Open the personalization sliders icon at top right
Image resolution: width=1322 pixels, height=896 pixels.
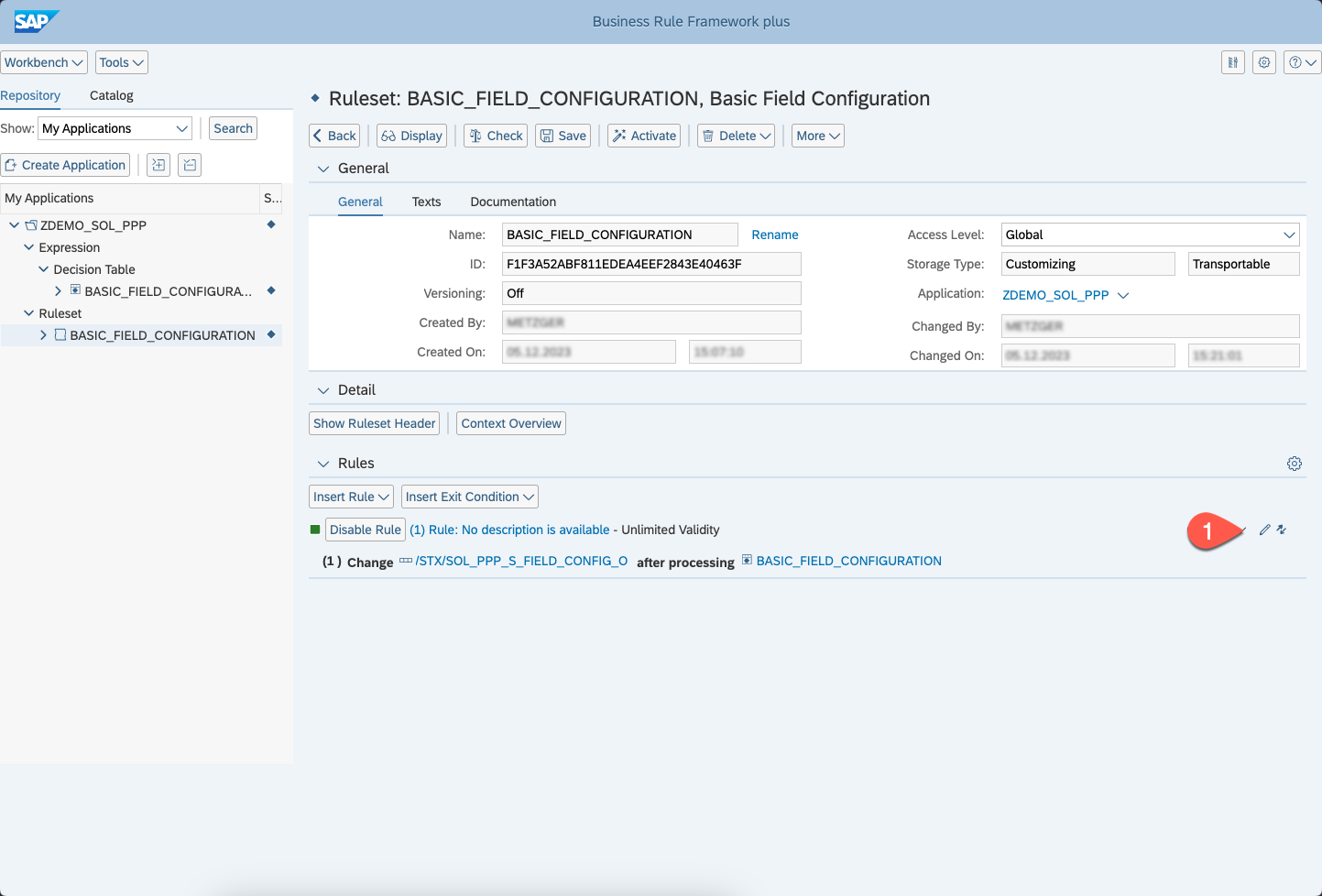pos(1233,62)
